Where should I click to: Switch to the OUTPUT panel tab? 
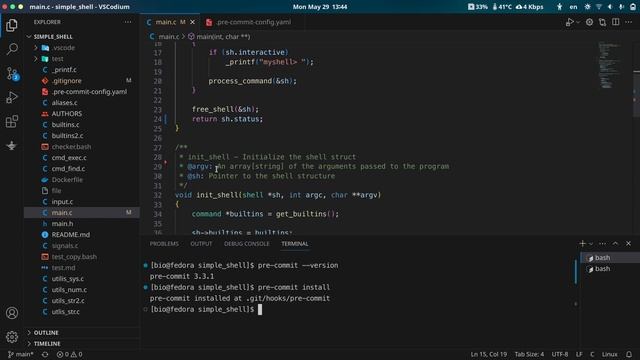coord(201,244)
